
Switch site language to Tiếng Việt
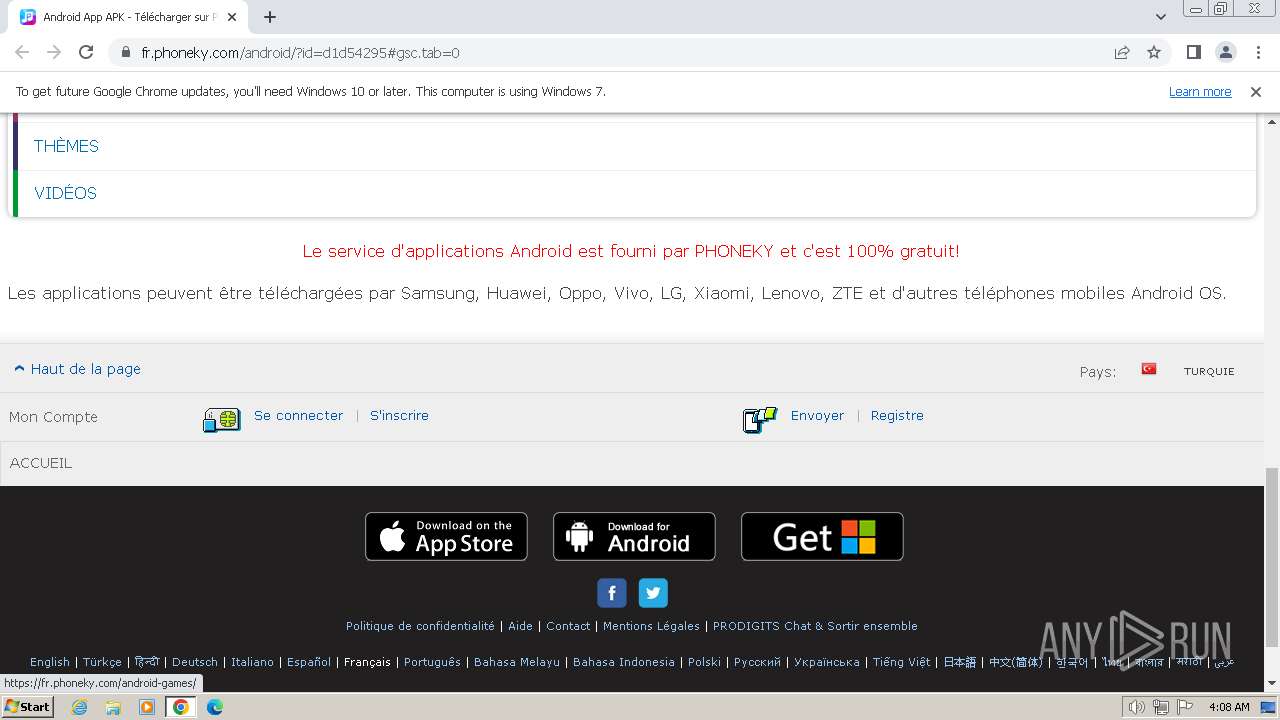901,662
